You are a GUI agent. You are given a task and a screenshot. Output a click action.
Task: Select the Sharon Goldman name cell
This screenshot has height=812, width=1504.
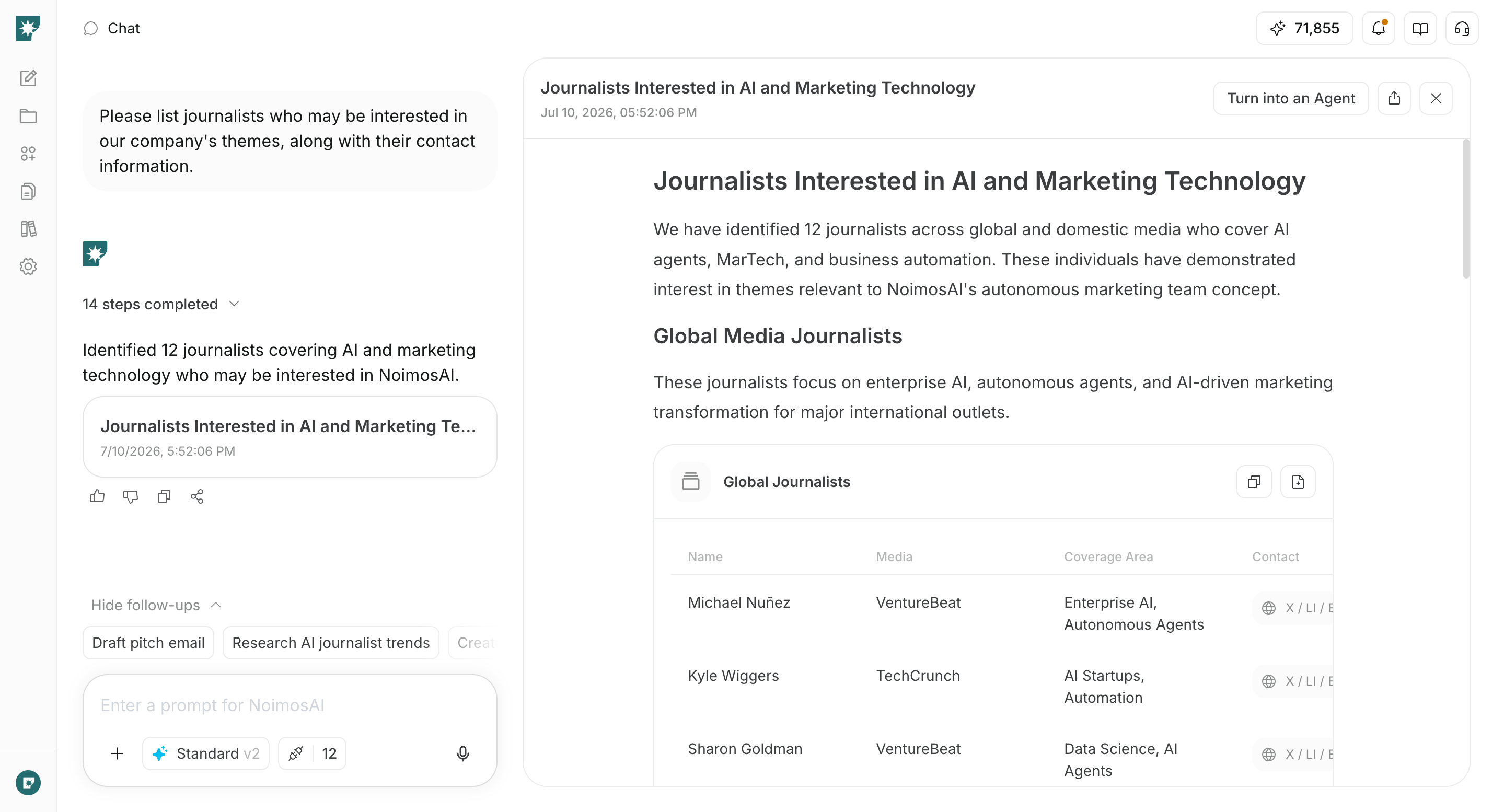pyautogui.click(x=744, y=748)
